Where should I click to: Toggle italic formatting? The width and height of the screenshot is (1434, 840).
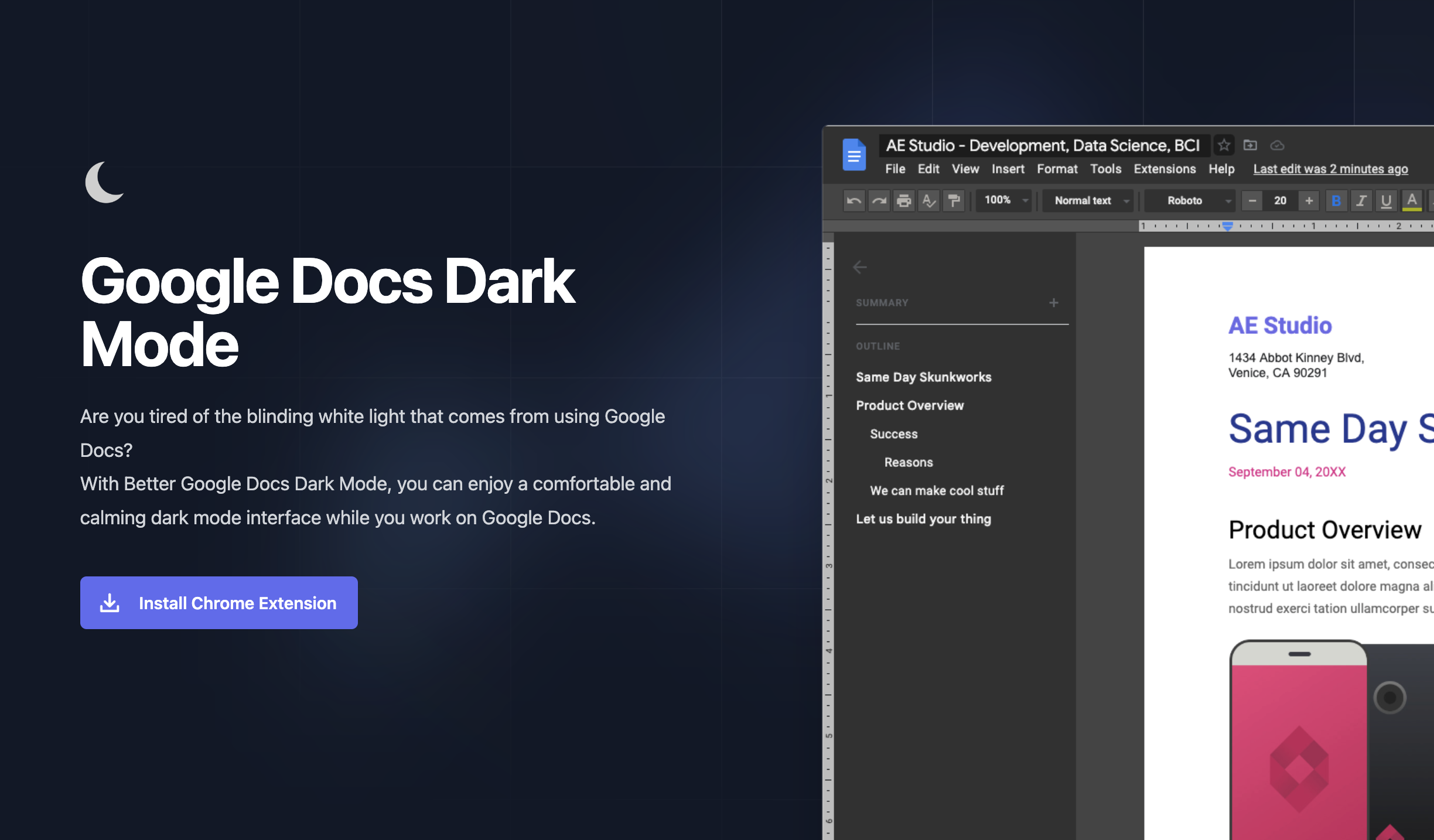[x=1361, y=201]
